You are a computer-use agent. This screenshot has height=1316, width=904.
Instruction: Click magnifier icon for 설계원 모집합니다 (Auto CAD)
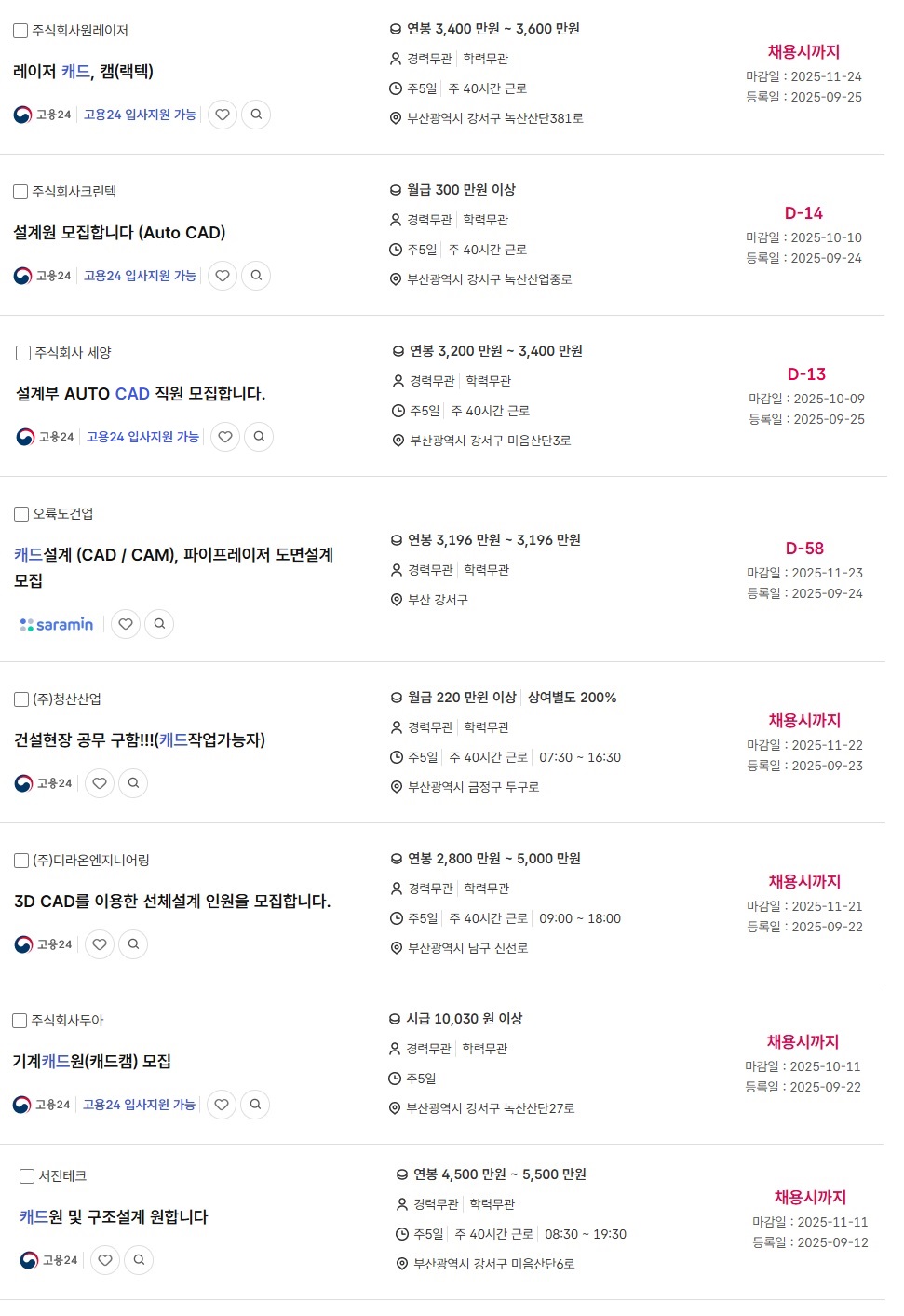[256, 276]
